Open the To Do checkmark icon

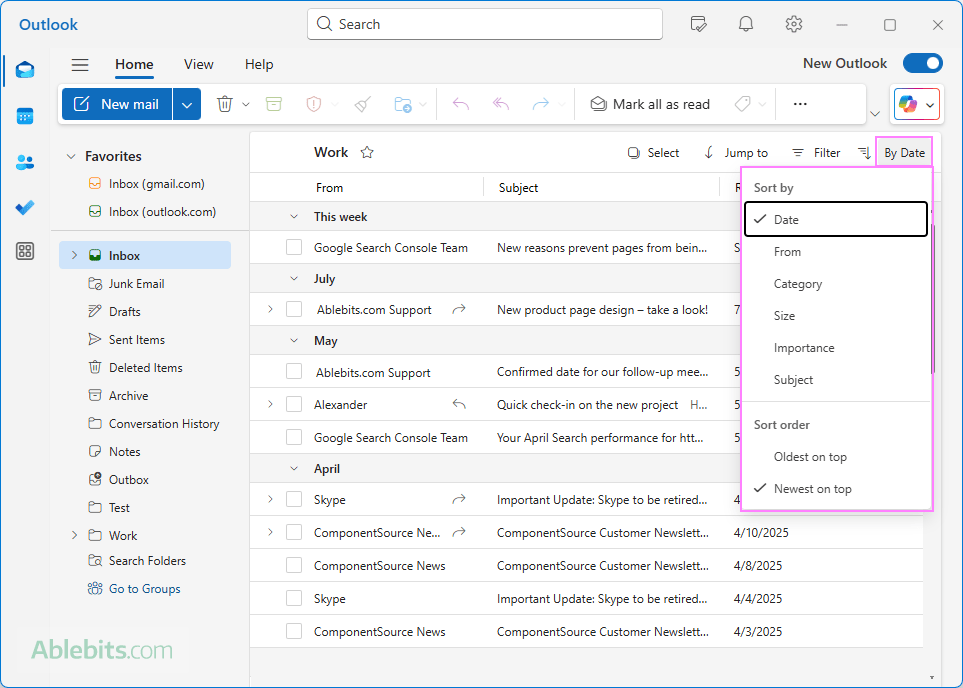pyautogui.click(x=25, y=207)
